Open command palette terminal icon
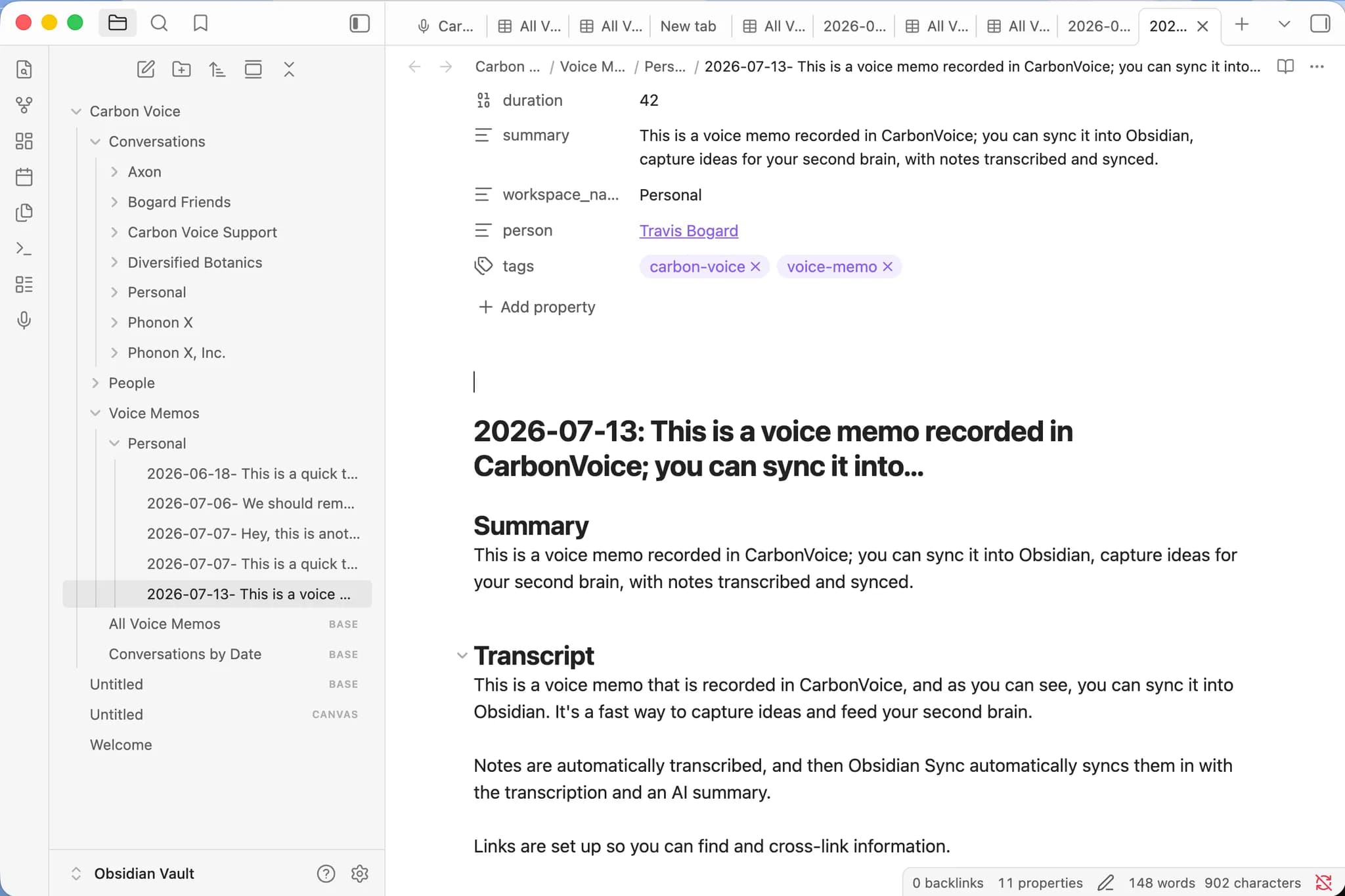Screen dimensions: 1345x896 24,249
